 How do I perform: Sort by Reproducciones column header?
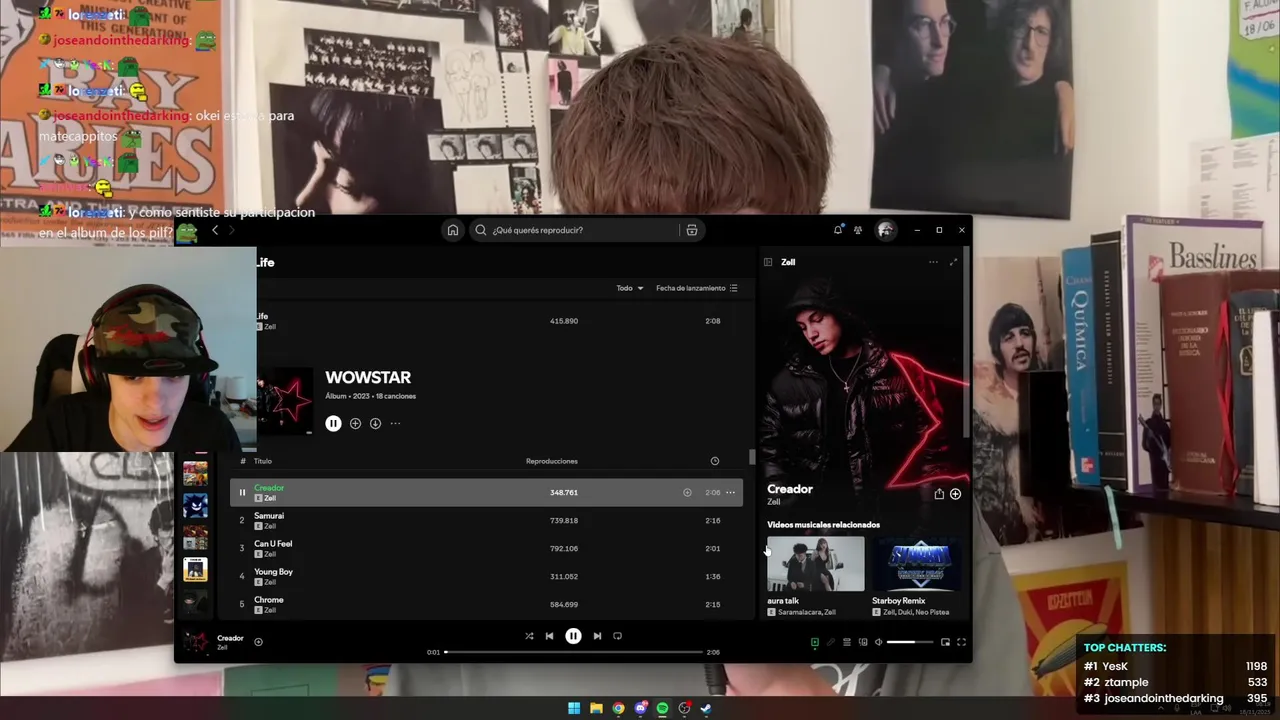point(552,461)
